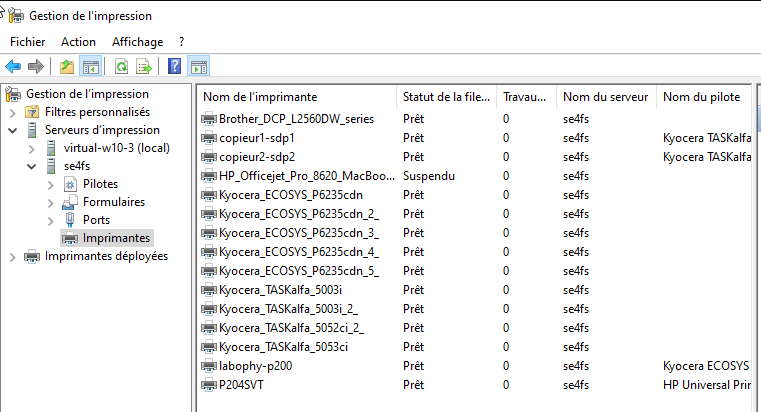
Task: Click the printer icon of Brother_DCP_L2560DW_series
Action: [x=209, y=119]
